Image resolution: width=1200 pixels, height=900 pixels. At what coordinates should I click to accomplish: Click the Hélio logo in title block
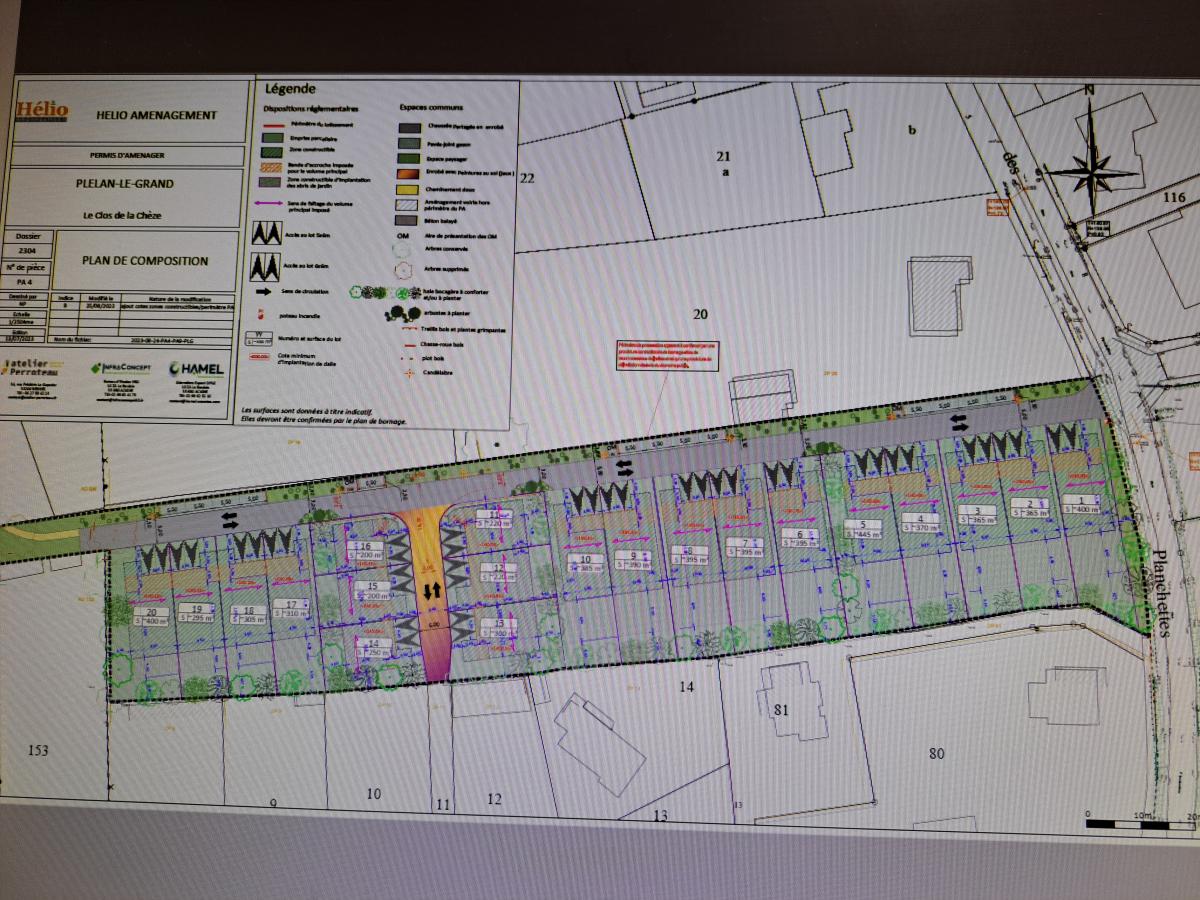[x=42, y=111]
